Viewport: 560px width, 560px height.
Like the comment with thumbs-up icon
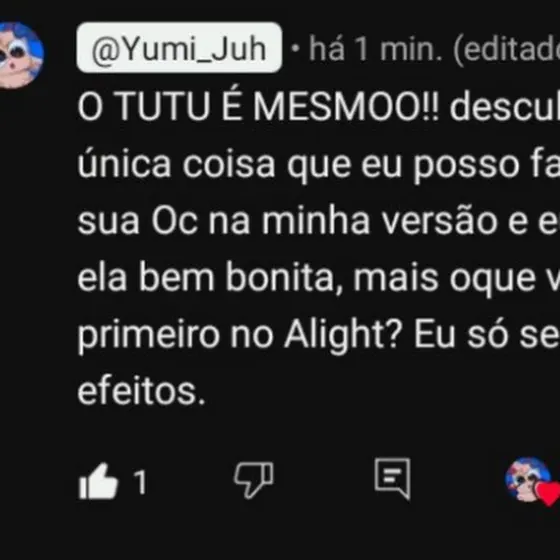[x=98, y=481]
